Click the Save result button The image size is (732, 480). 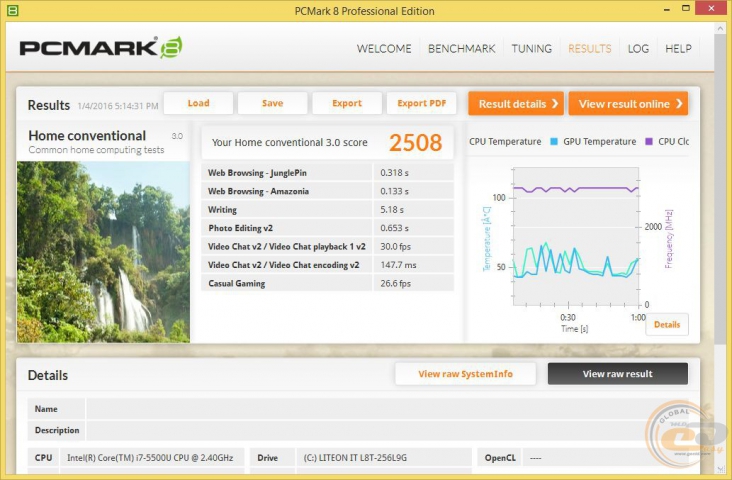point(273,103)
